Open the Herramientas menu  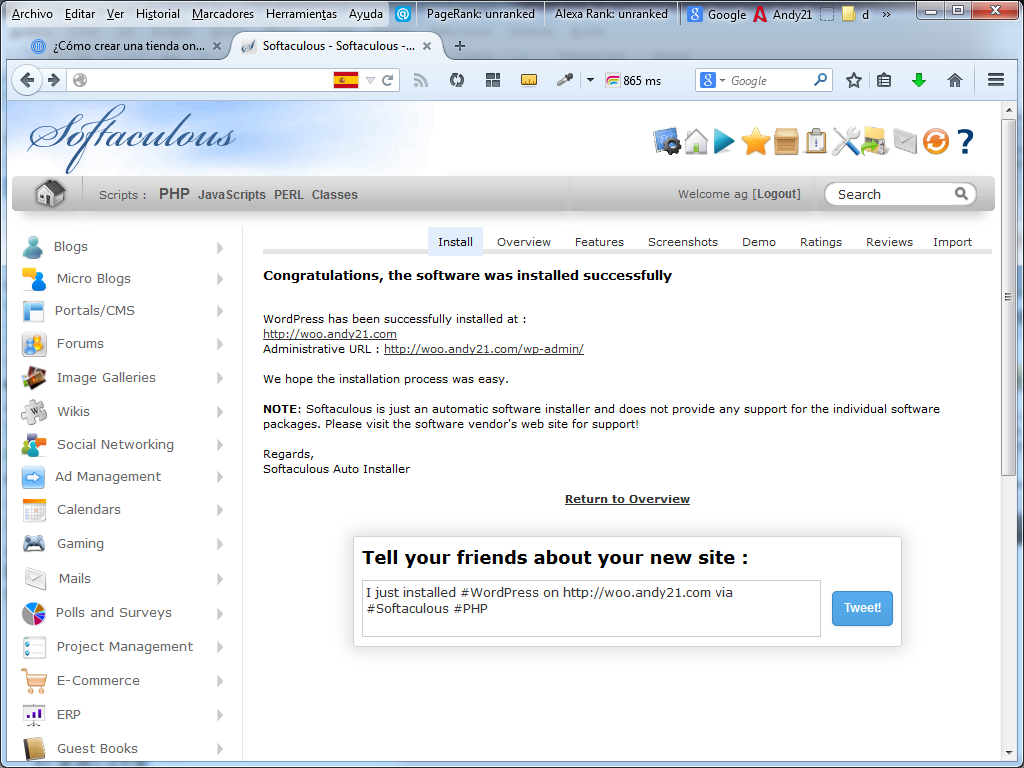[x=301, y=14]
